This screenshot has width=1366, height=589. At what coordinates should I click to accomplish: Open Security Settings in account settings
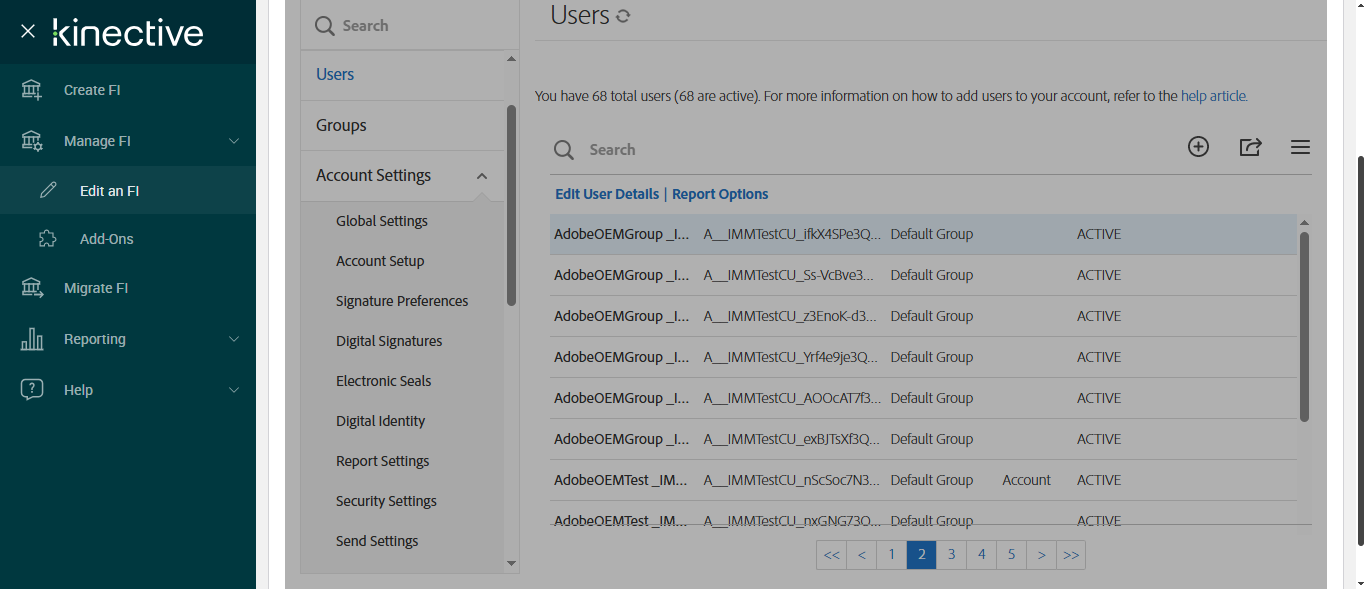(386, 501)
